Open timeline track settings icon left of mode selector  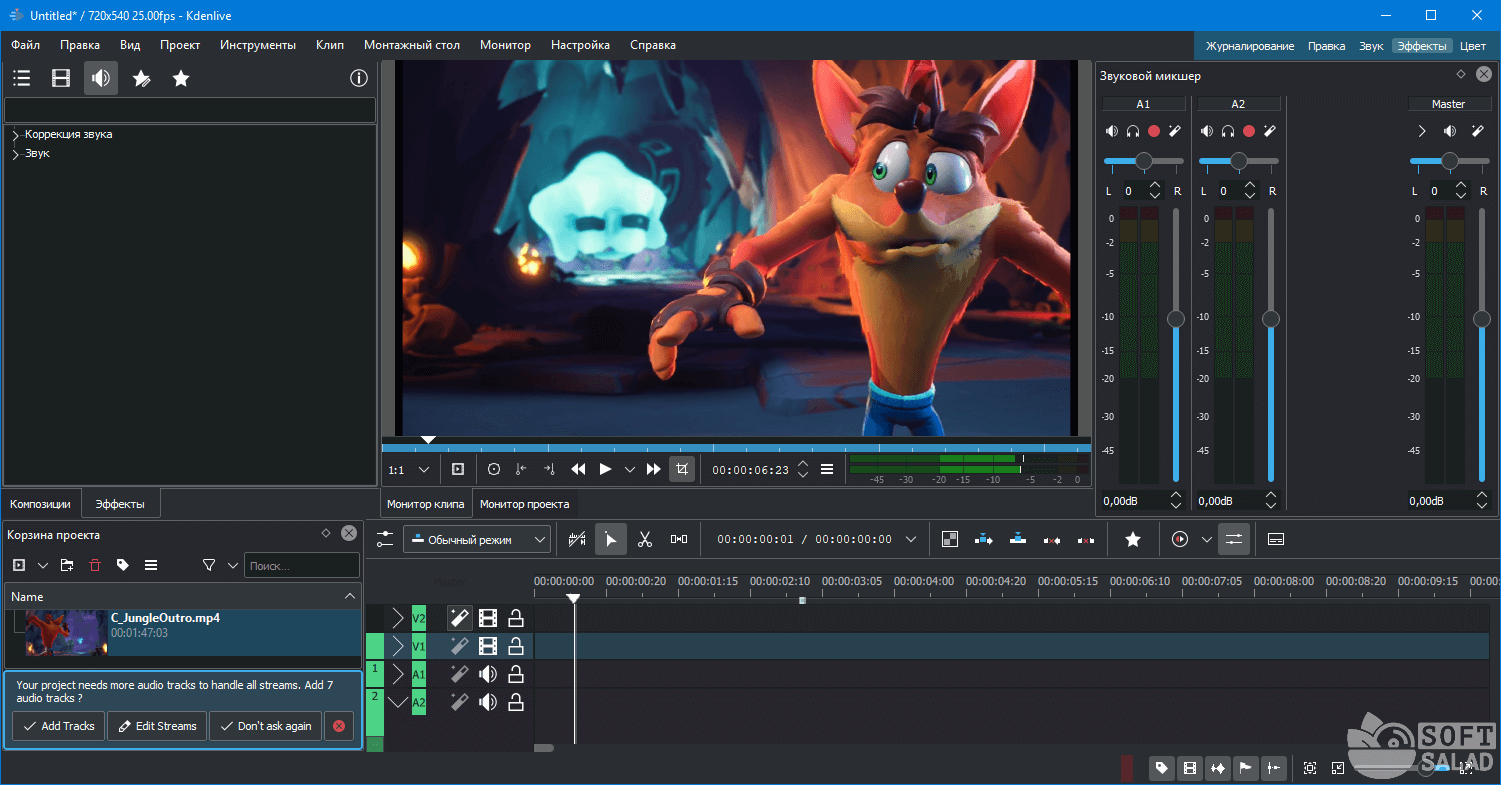click(385, 539)
